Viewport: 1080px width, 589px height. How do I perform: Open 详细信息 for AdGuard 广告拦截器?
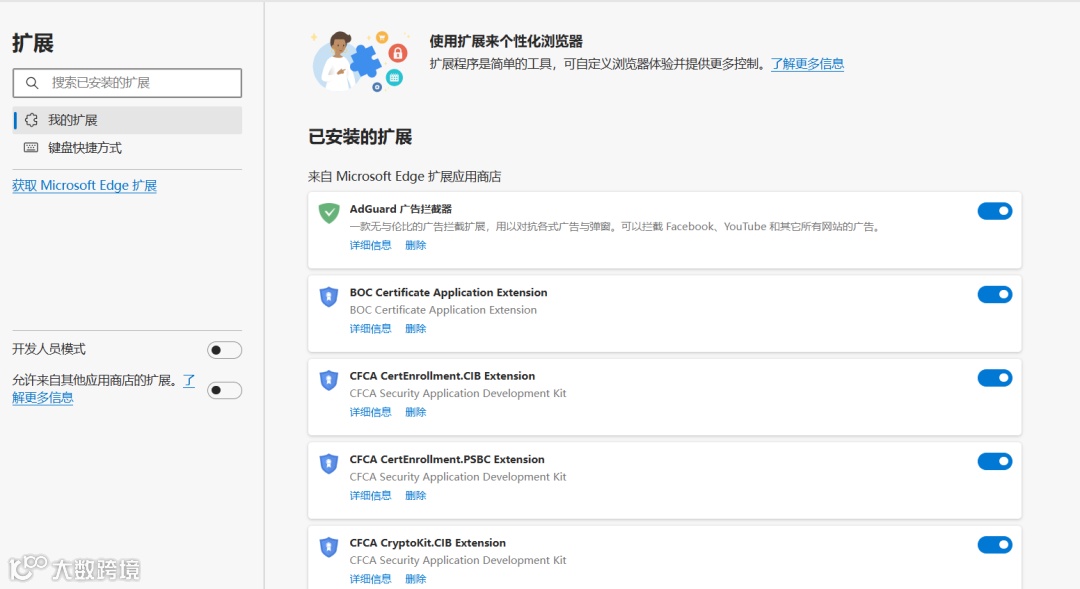coord(371,245)
